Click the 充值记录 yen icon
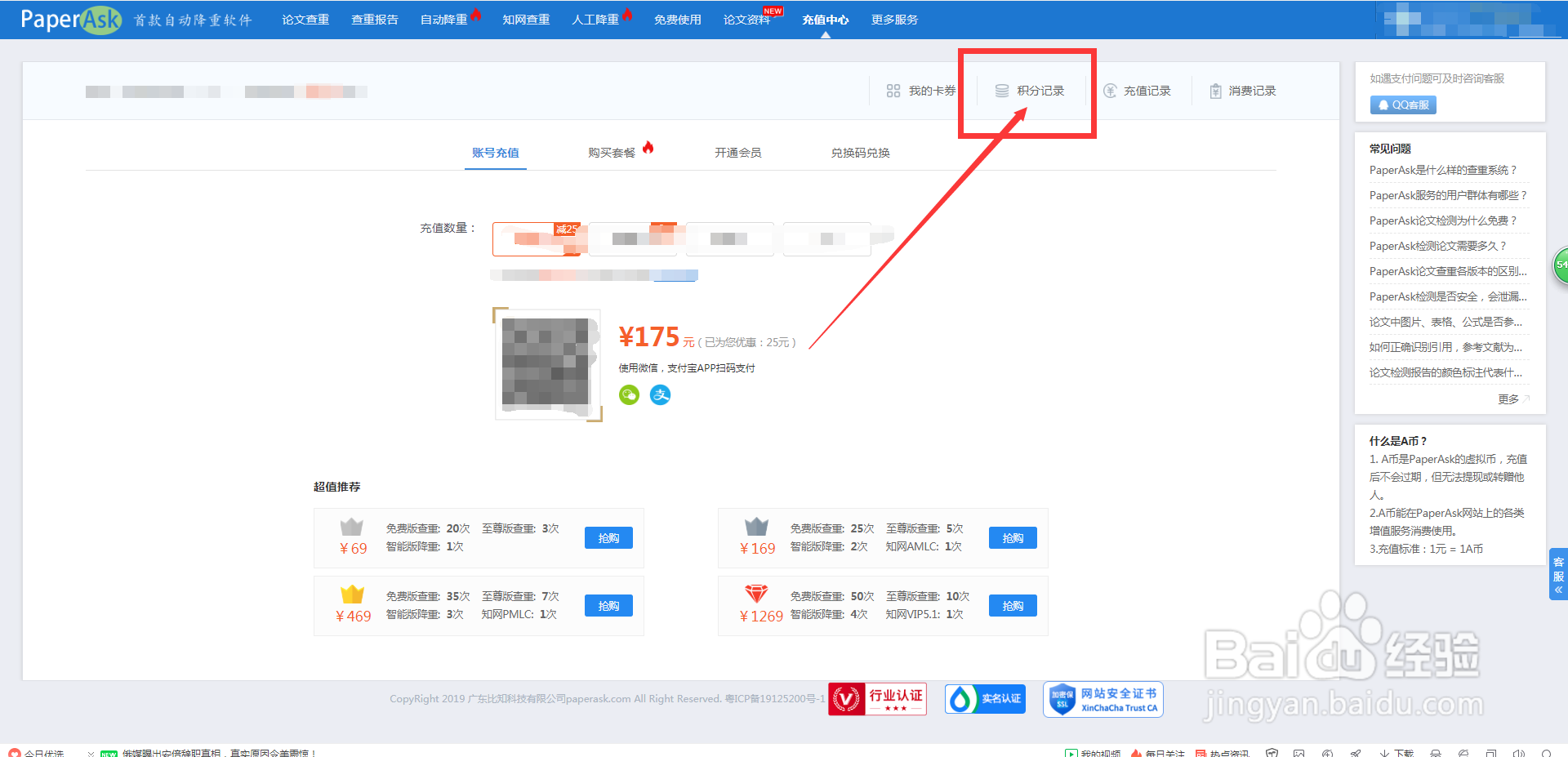Image resolution: width=1568 pixels, height=757 pixels. [1110, 91]
